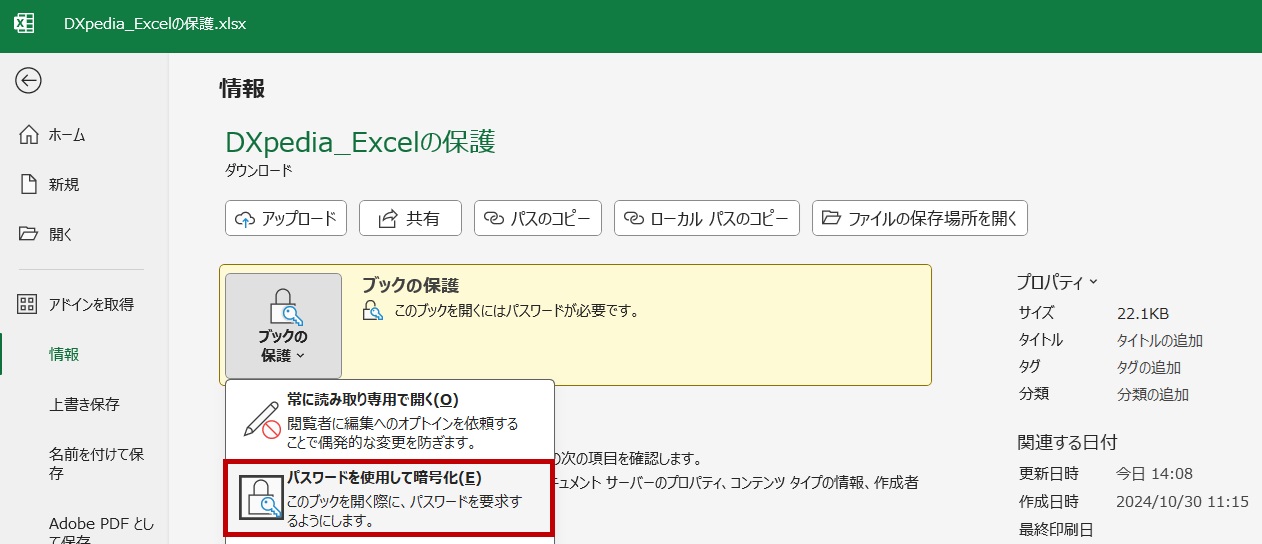Click the ホーム house icon
This screenshot has height=544, width=1262.
click(28, 135)
